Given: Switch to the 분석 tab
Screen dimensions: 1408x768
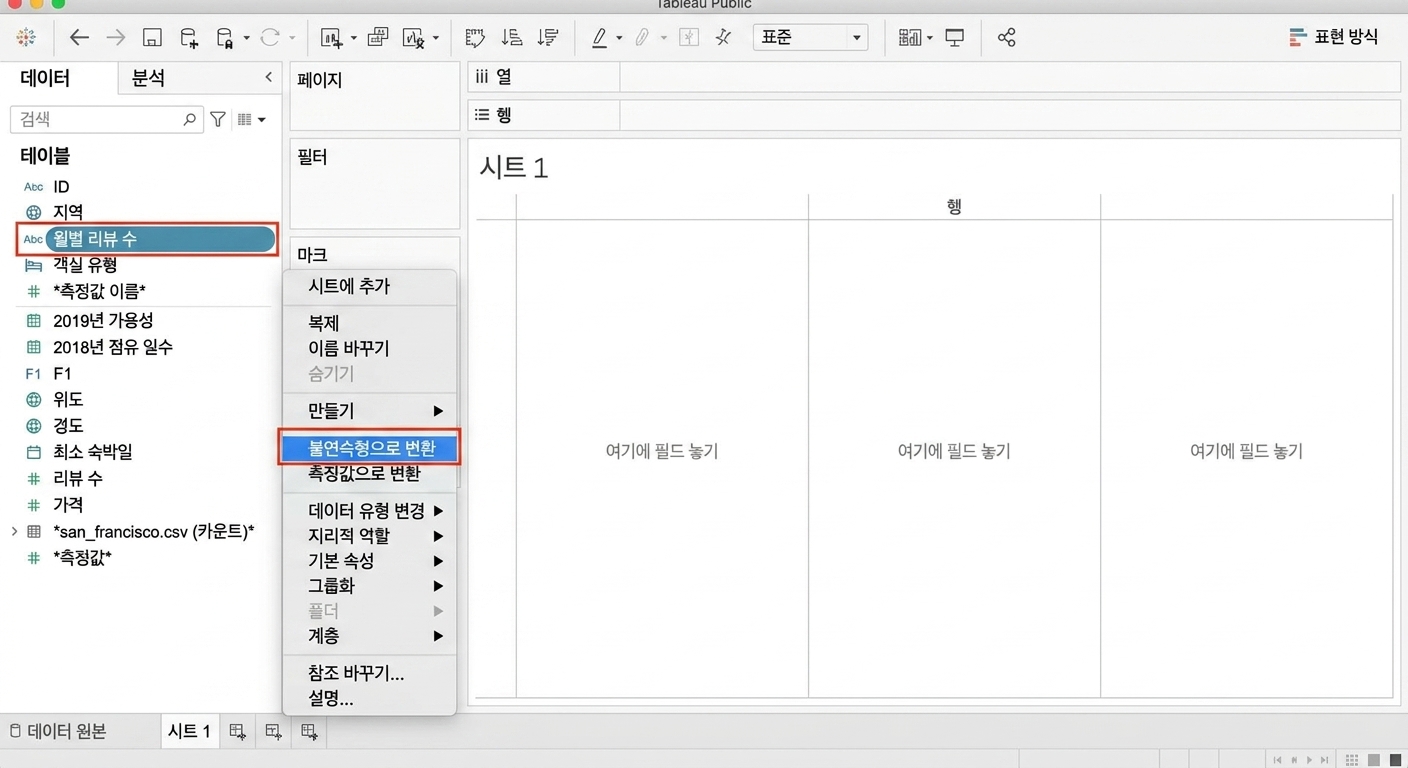Looking at the screenshot, I should (x=148, y=78).
